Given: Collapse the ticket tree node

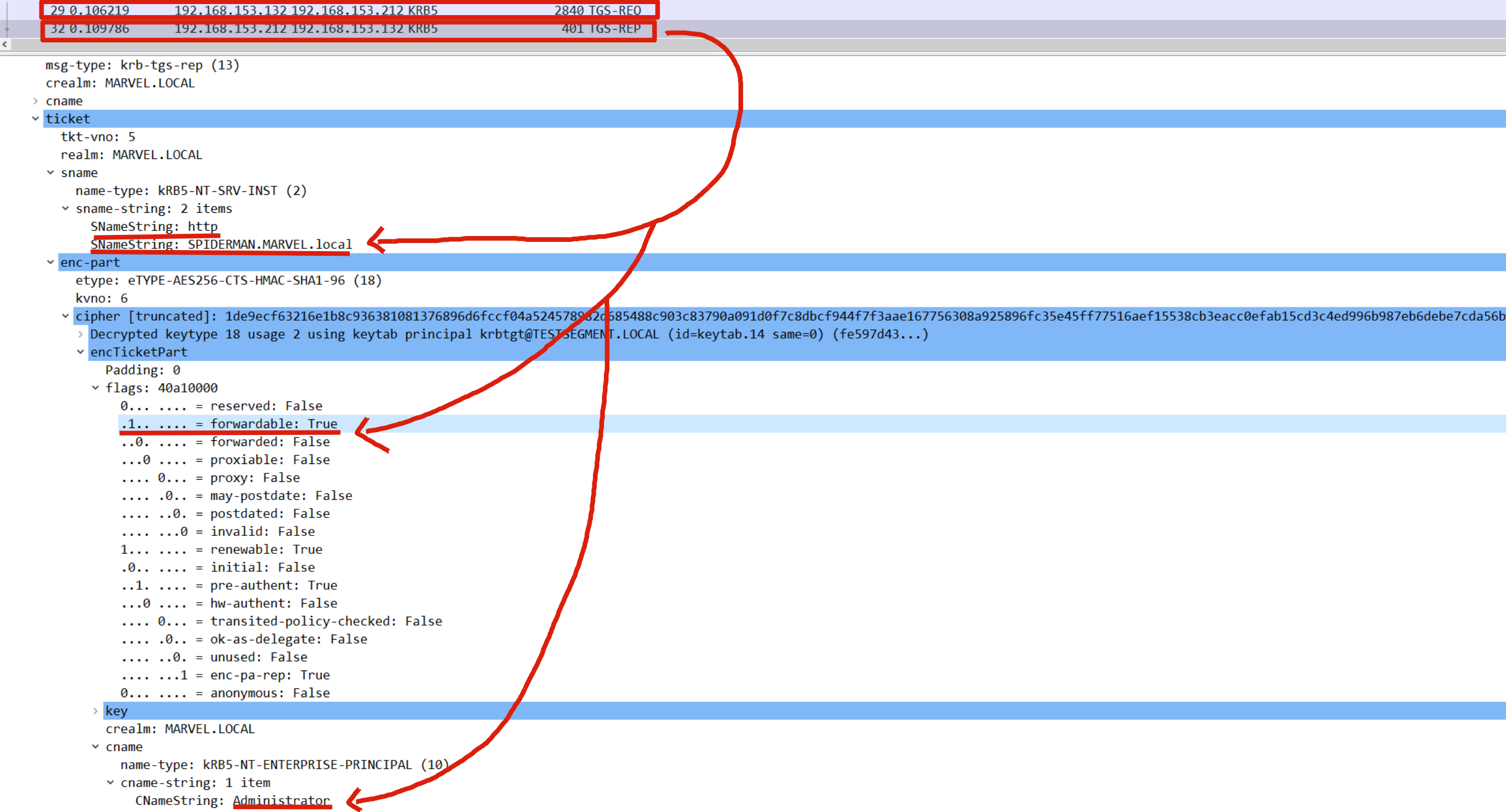Looking at the screenshot, I should (x=35, y=119).
